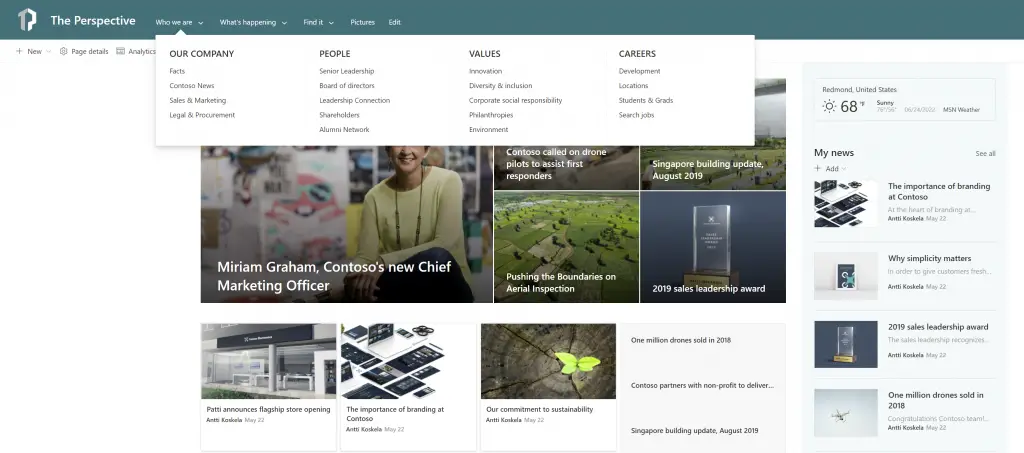The image size is (1024, 453).
Task: Open 2019 sales leadership award tile
Action: pyautogui.click(x=712, y=246)
